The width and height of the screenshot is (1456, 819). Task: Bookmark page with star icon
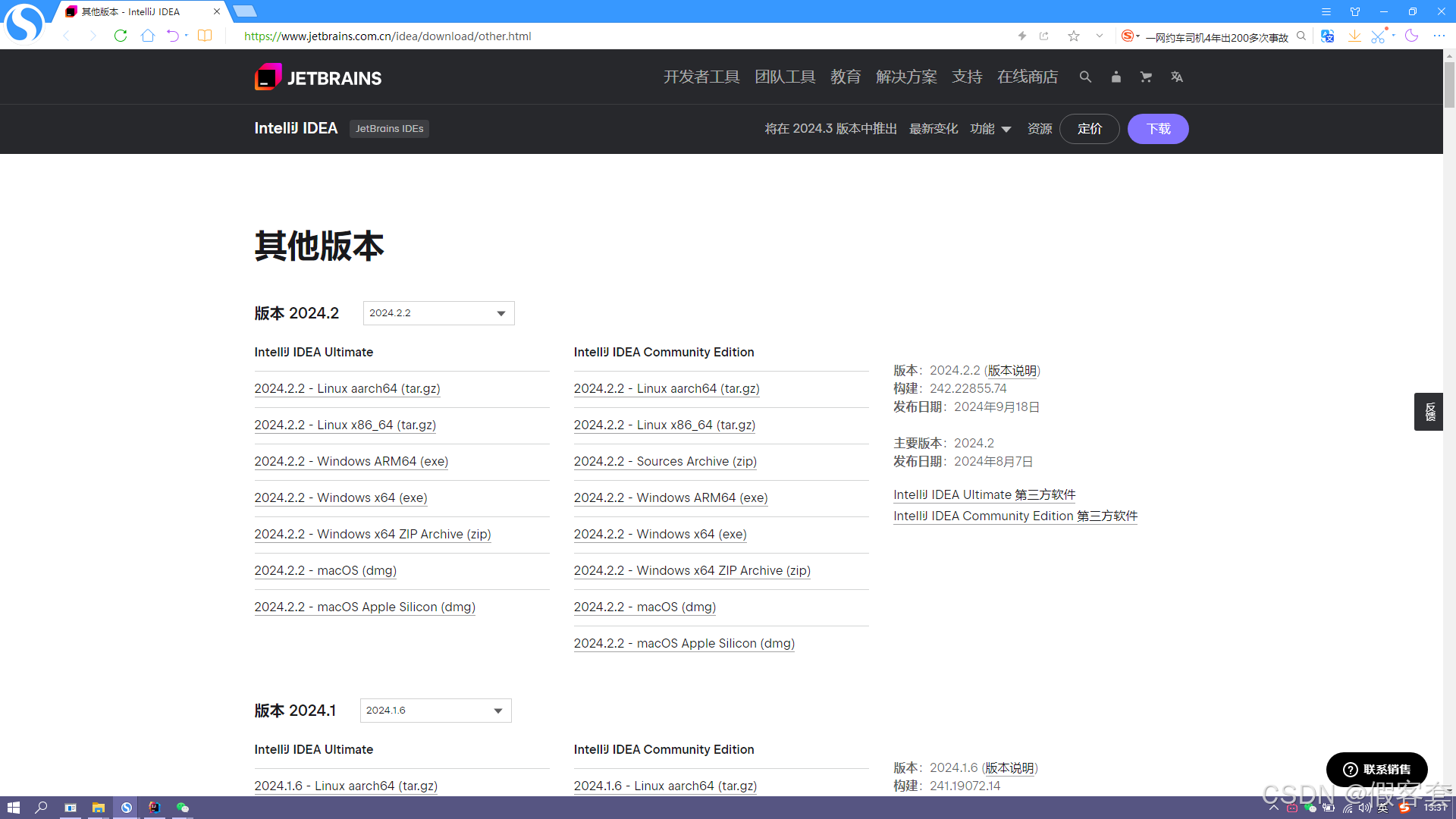point(1074,36)
